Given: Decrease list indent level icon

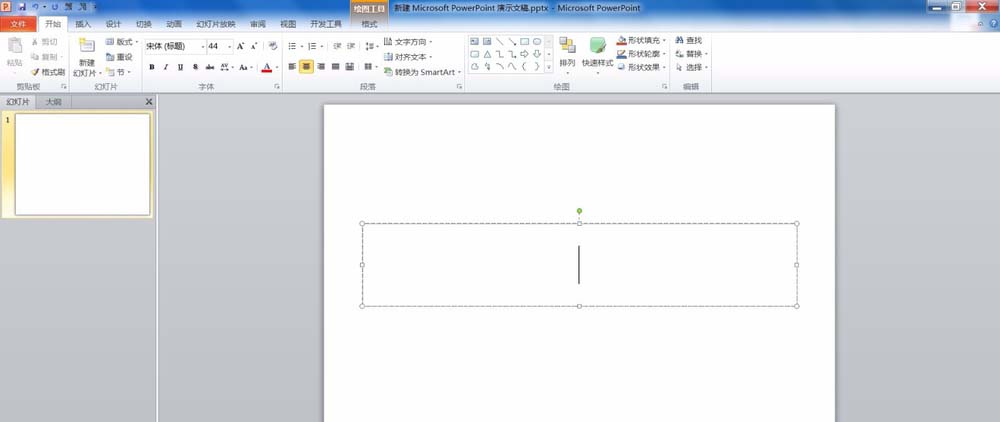Looking at the screenshot, I should [337, 47].
